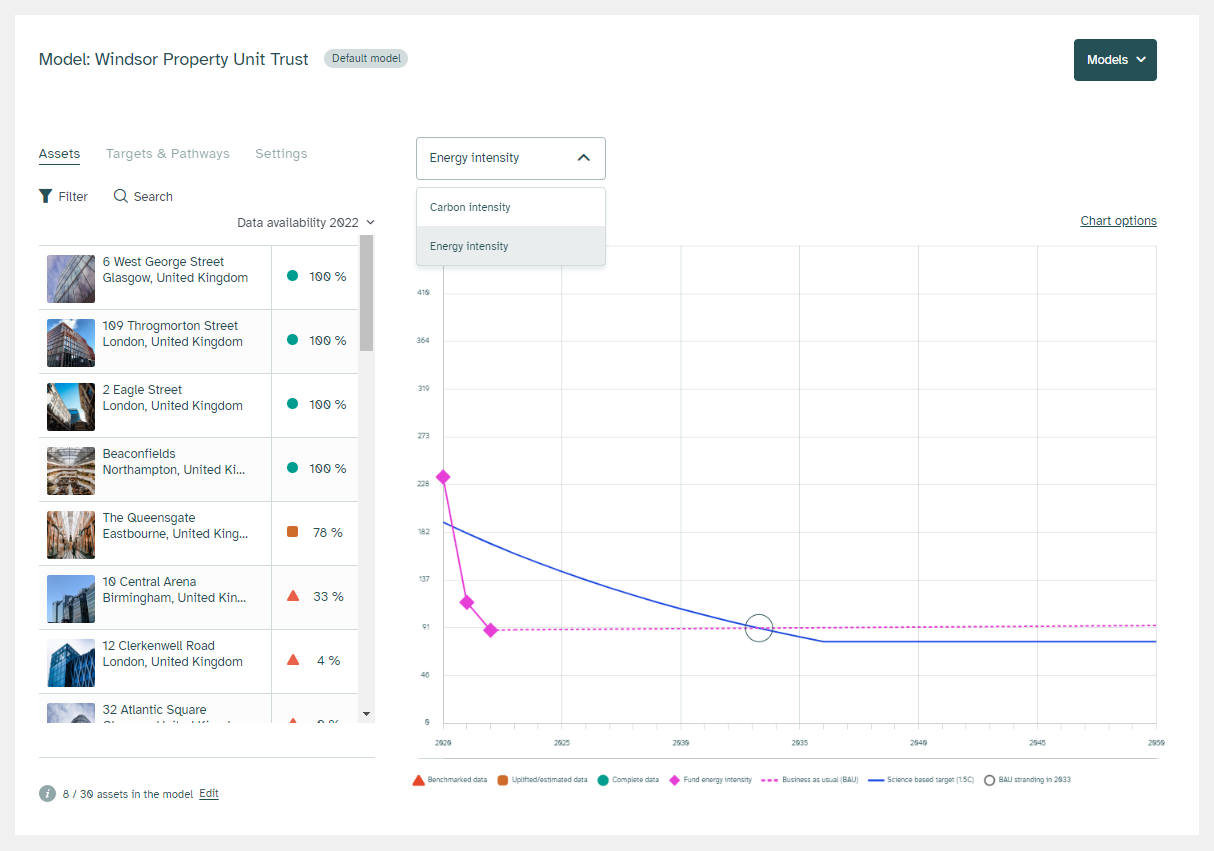Switch to Targets & Pathways tab
Viewport: 1214px width, 851px height.
coord(167,154)
